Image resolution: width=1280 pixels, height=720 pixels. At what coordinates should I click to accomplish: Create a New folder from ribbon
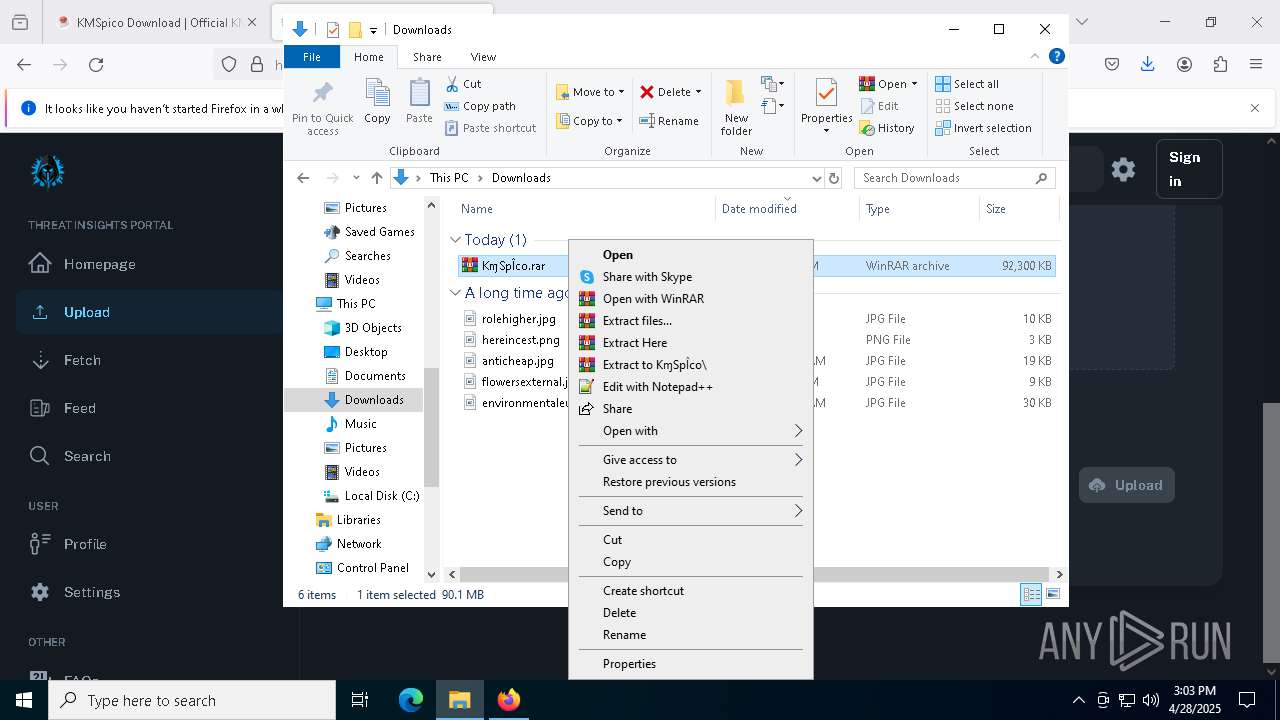tap(736, 108)
